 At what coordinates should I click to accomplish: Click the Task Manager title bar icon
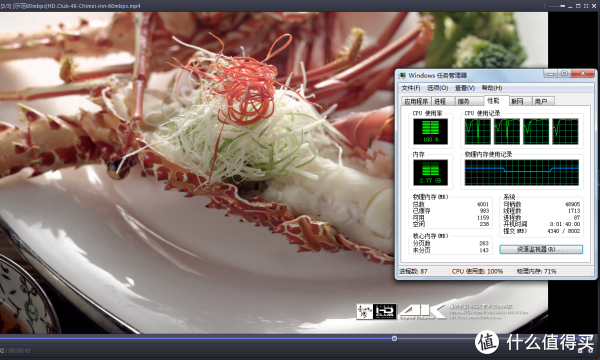(402, 75)
